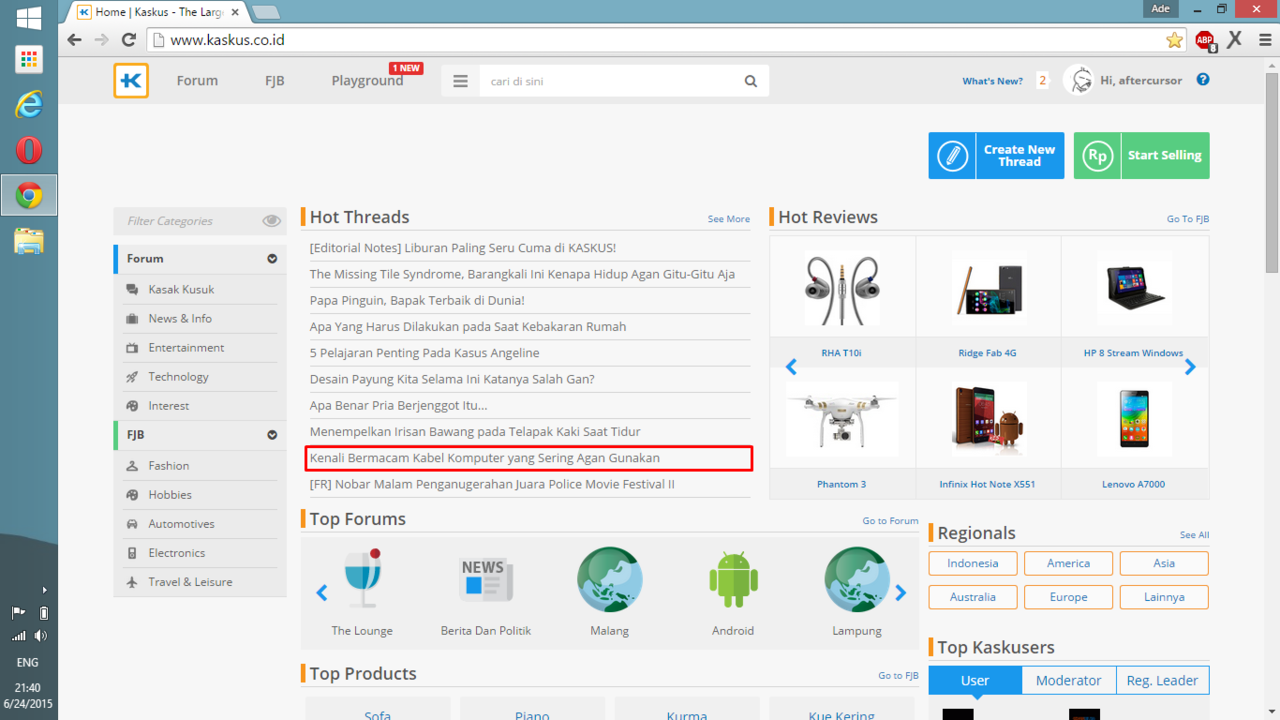Show previous Top Forums with left arrow
The height and width of the screenshot is (720, 1280).
[322, 593]
